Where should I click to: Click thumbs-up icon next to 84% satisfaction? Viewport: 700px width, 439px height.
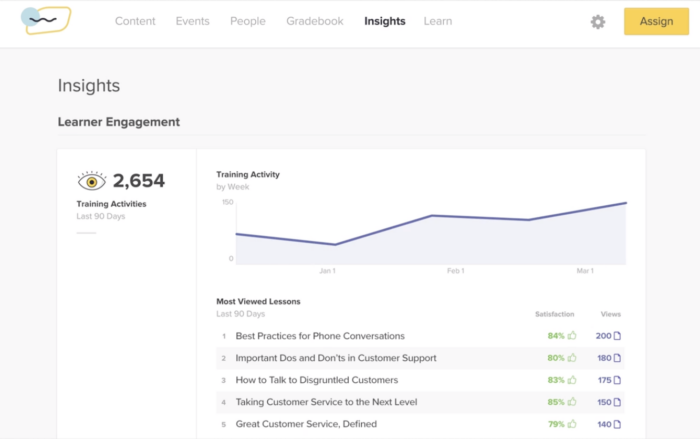coord(572,336)
